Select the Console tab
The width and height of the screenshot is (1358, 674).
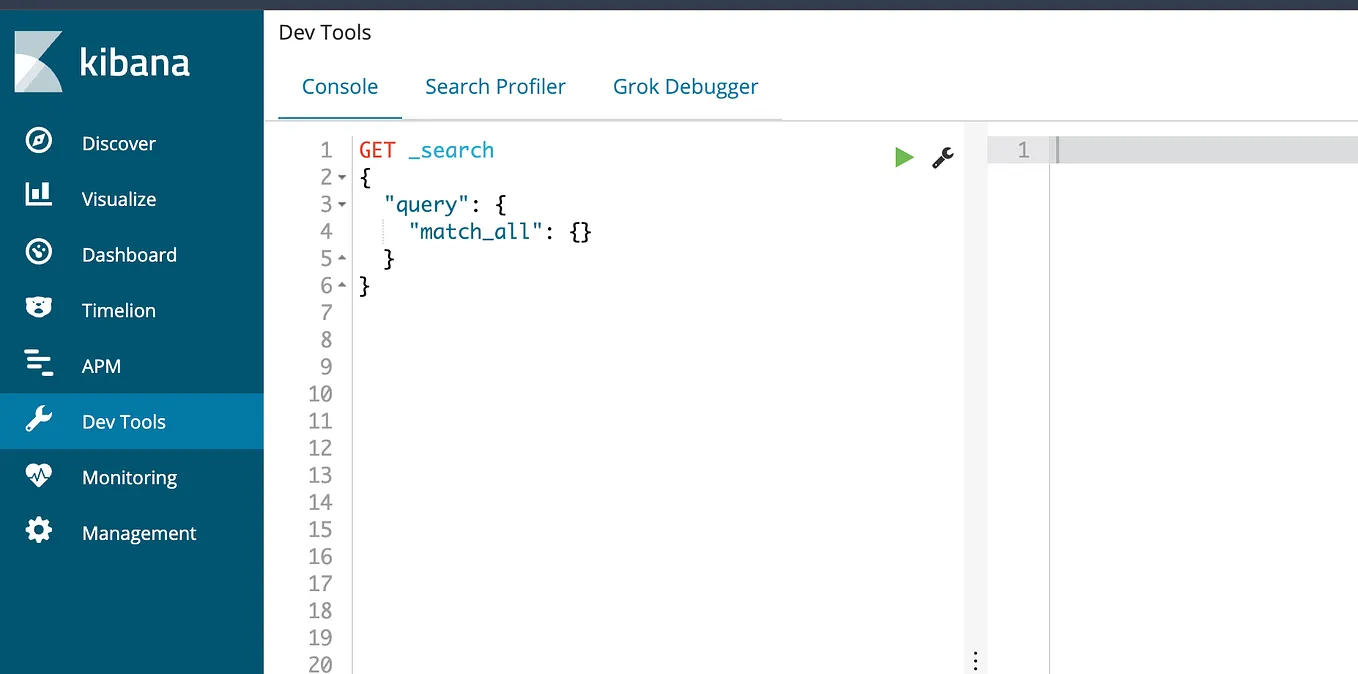340,87
